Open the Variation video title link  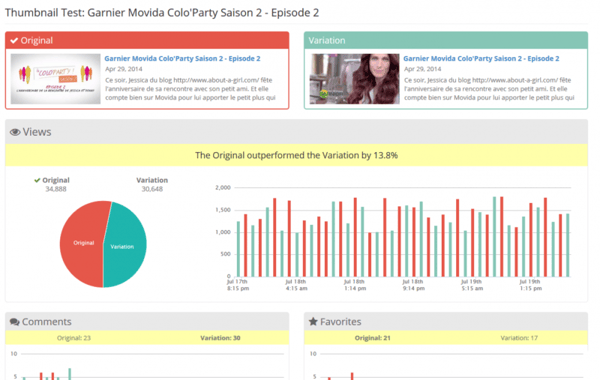481,59
